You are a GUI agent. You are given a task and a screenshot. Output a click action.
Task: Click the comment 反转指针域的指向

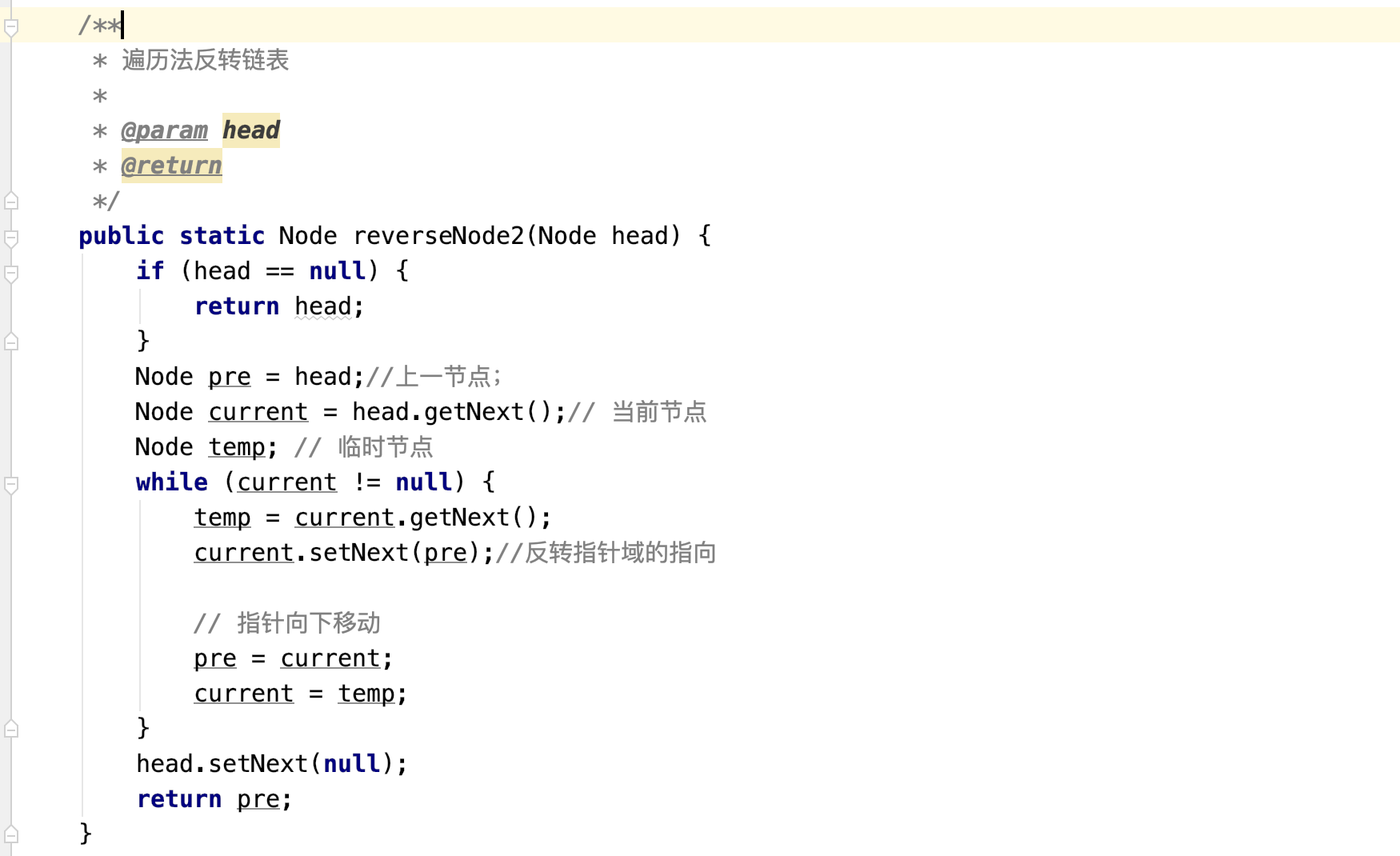[x=619, y=553]
